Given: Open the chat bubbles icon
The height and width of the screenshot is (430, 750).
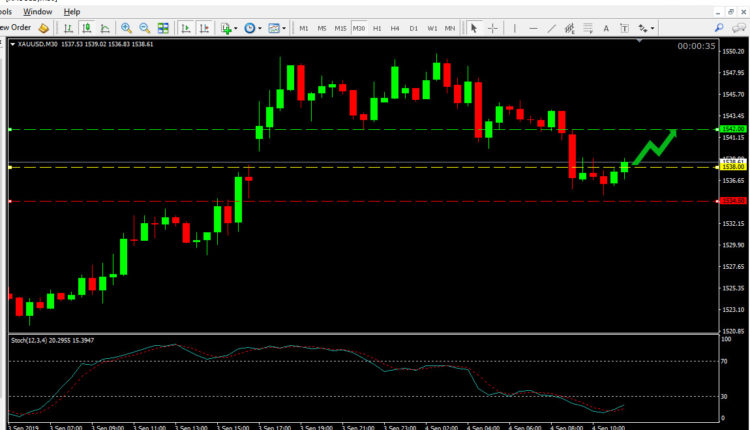Looking at the screenshot, I should coord(739,28).
